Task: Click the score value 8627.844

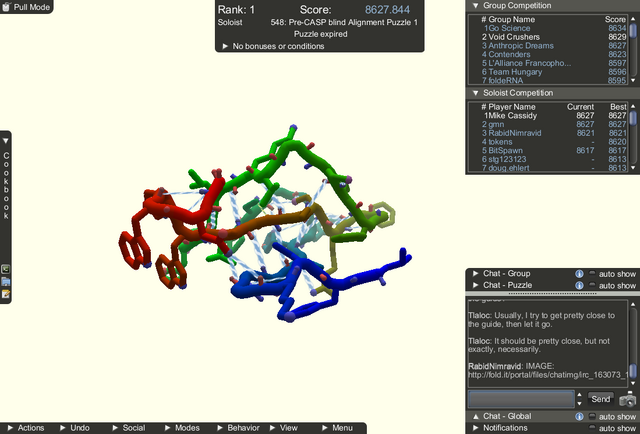Action: (x=387, y=10)
